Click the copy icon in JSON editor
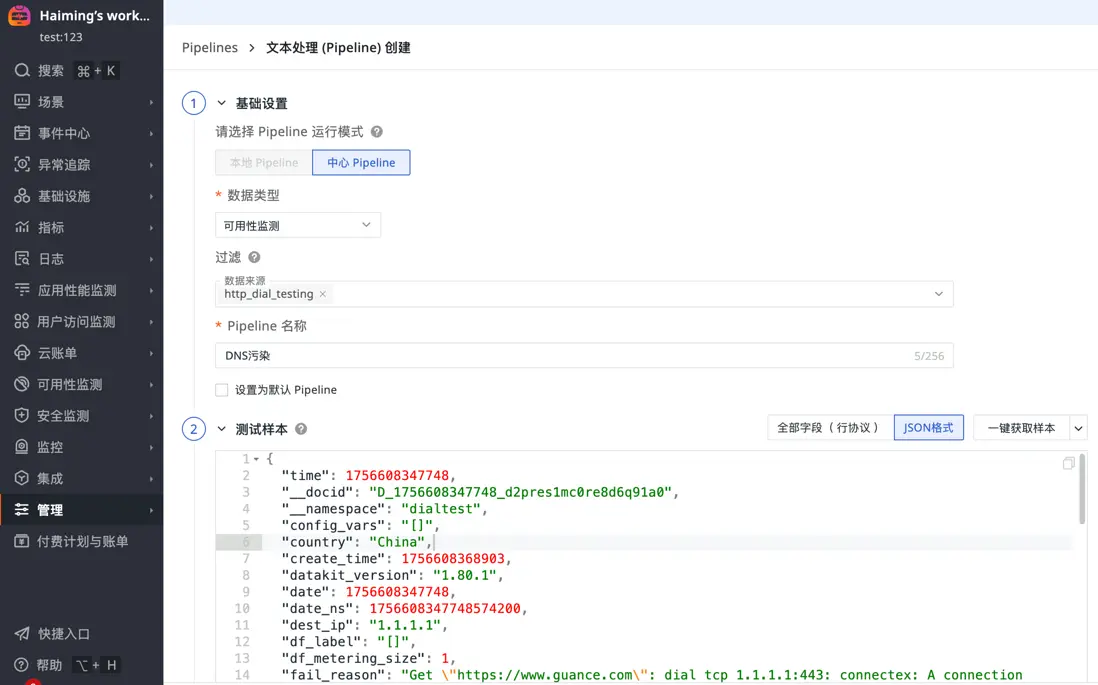 click(1069, 464)
